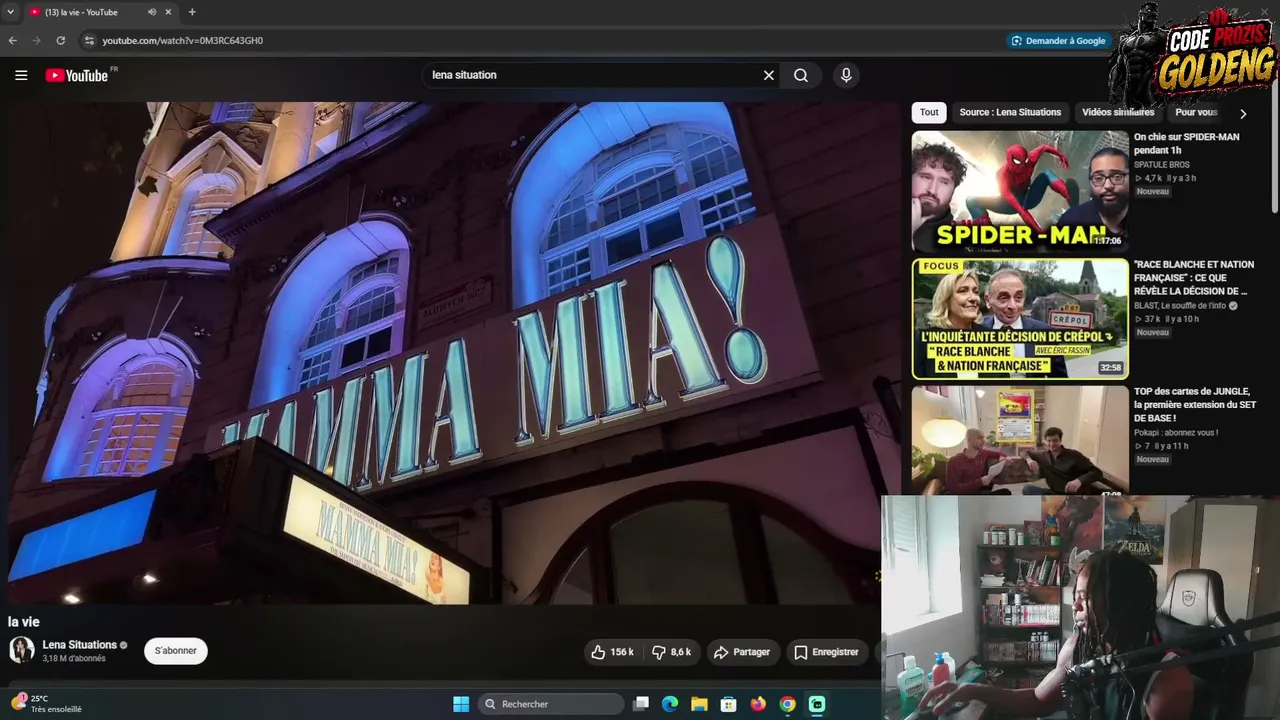View site information icon in the address bar
The image size is (1280, 720).
(89, 41)
